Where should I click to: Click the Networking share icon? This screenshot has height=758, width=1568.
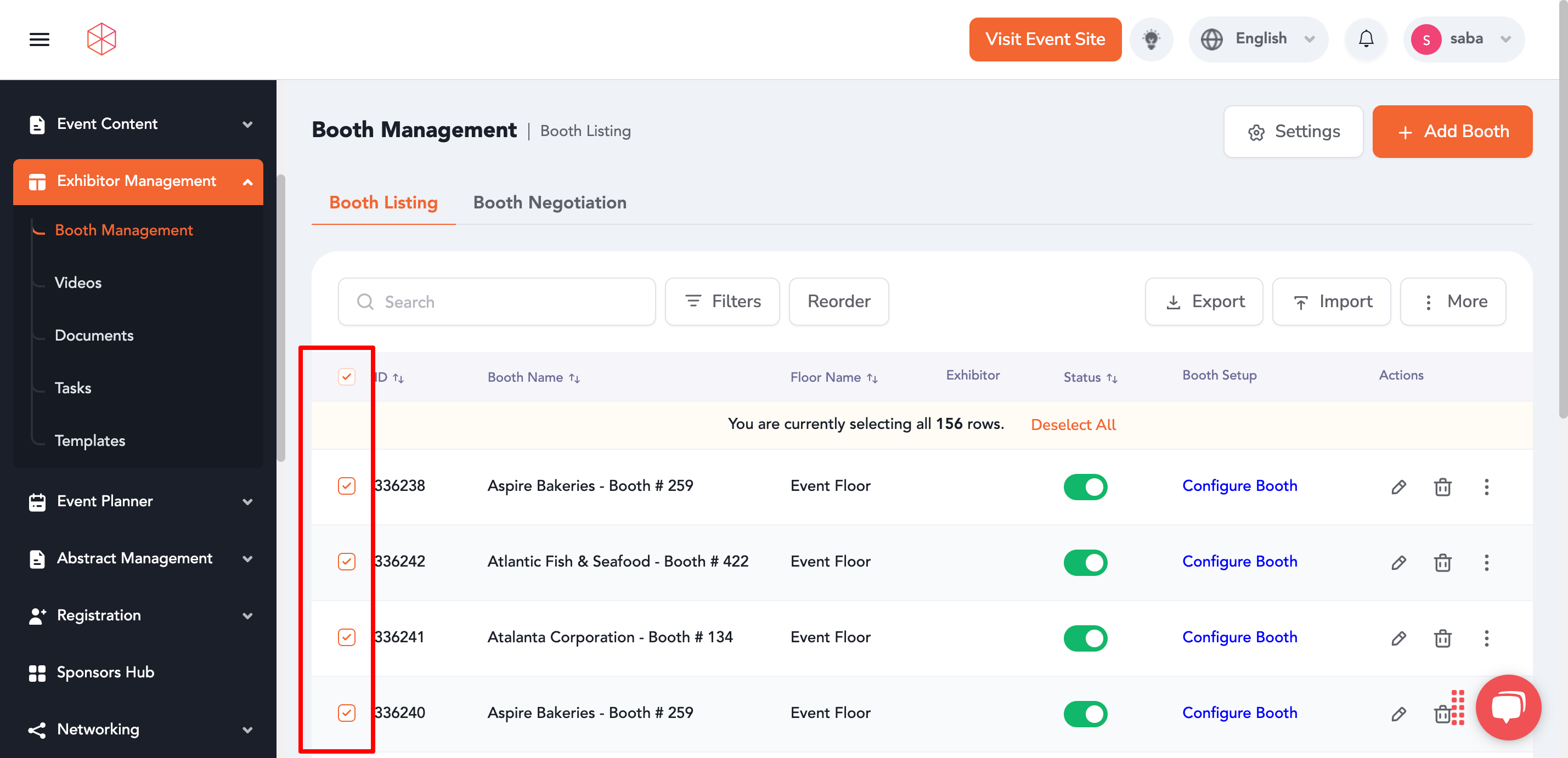coord(37,730)
